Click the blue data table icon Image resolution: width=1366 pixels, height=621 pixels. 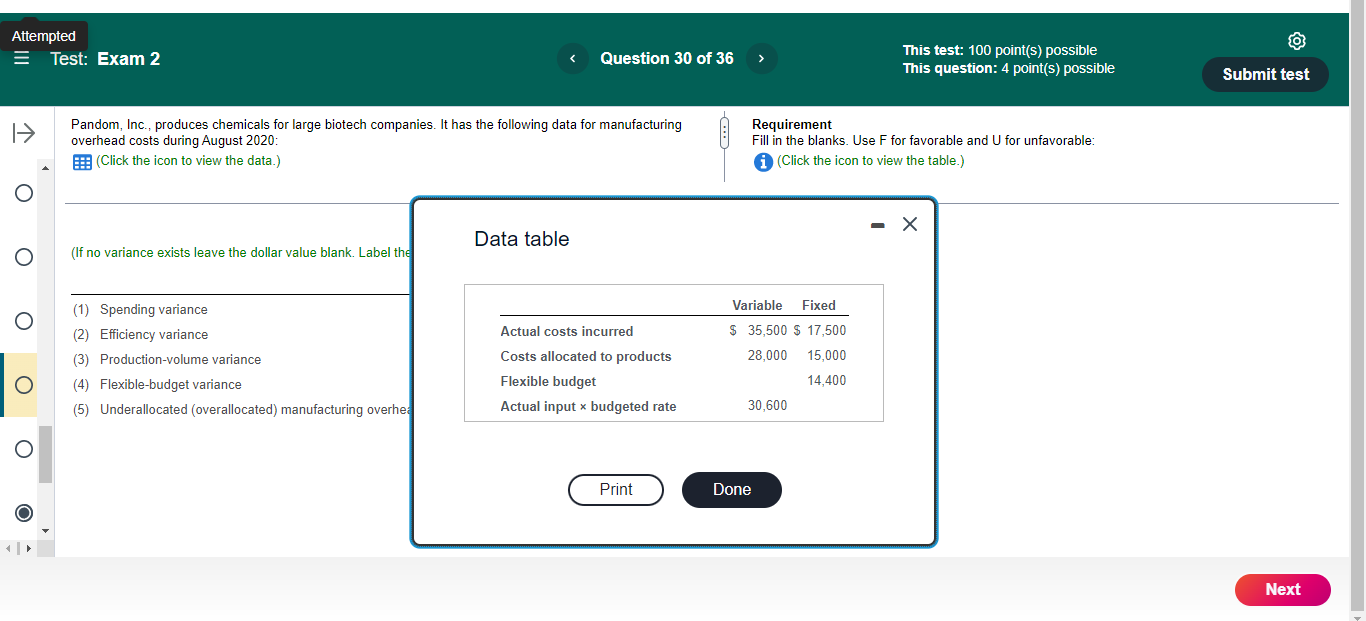tap(81, 160)
